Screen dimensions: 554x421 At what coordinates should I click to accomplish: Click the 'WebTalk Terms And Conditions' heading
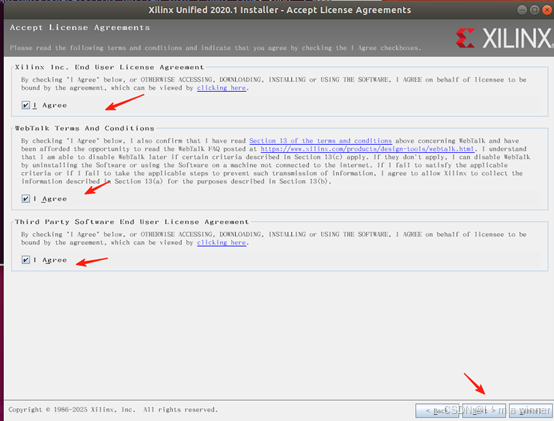click(x=84, y=128)
